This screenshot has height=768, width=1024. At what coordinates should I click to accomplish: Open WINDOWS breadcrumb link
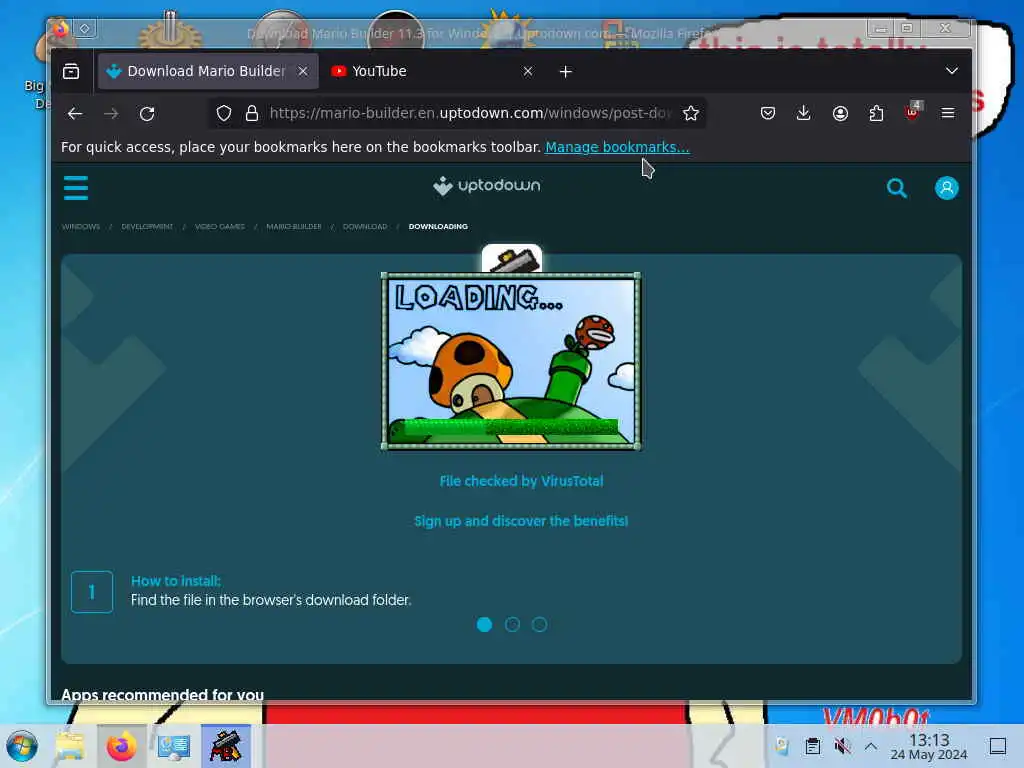click(x=81, y=227)
